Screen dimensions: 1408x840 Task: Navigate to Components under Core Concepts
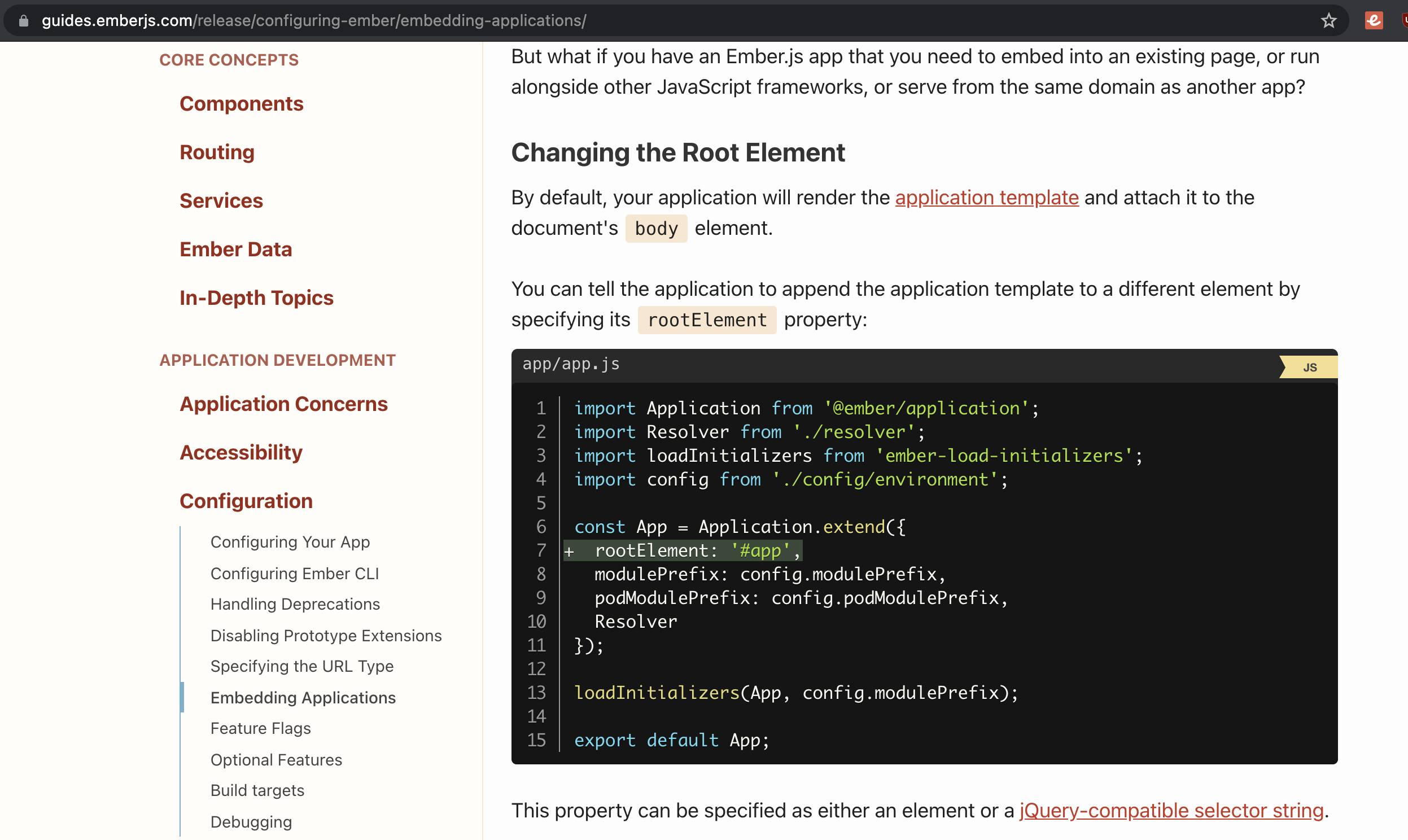[242, 103]
